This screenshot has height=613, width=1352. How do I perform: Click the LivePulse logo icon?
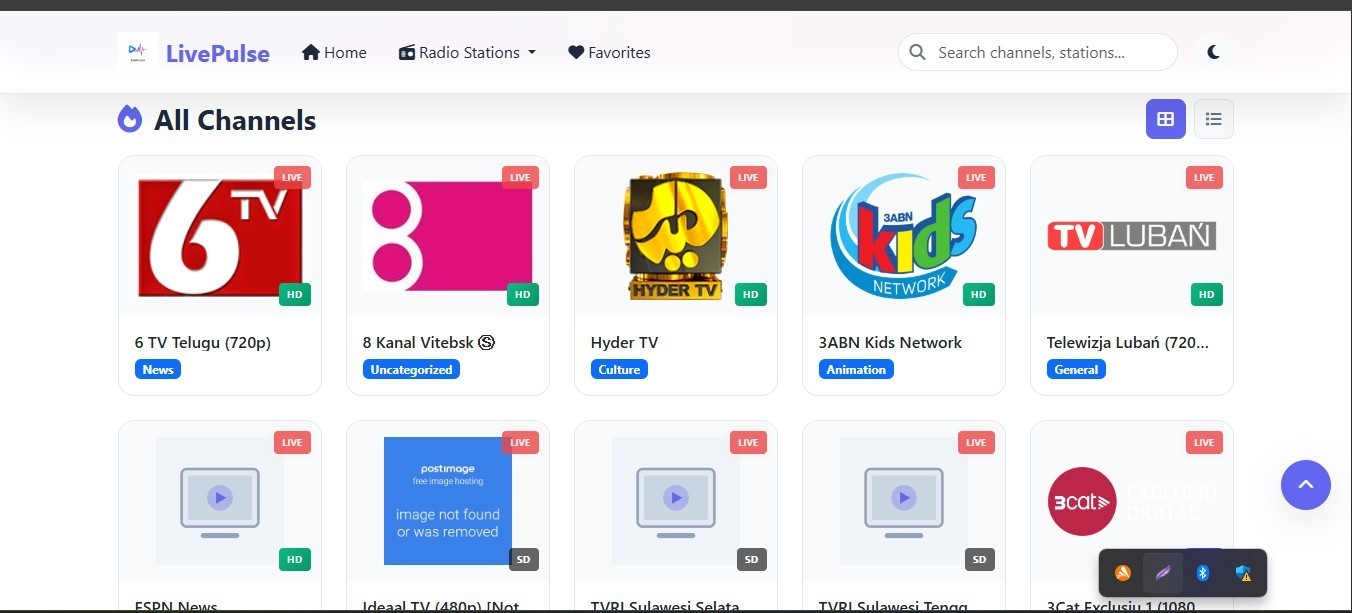point(138,51)
